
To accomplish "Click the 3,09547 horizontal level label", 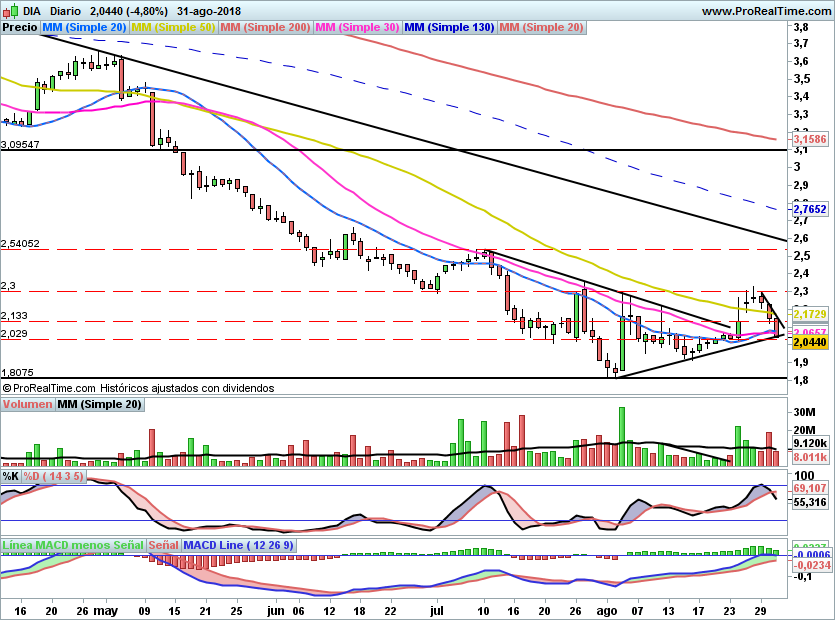I will 20,144.
